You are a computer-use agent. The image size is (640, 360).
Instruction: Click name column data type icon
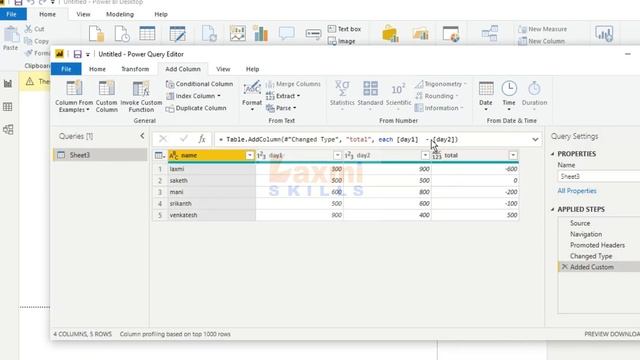click(173, 156)
